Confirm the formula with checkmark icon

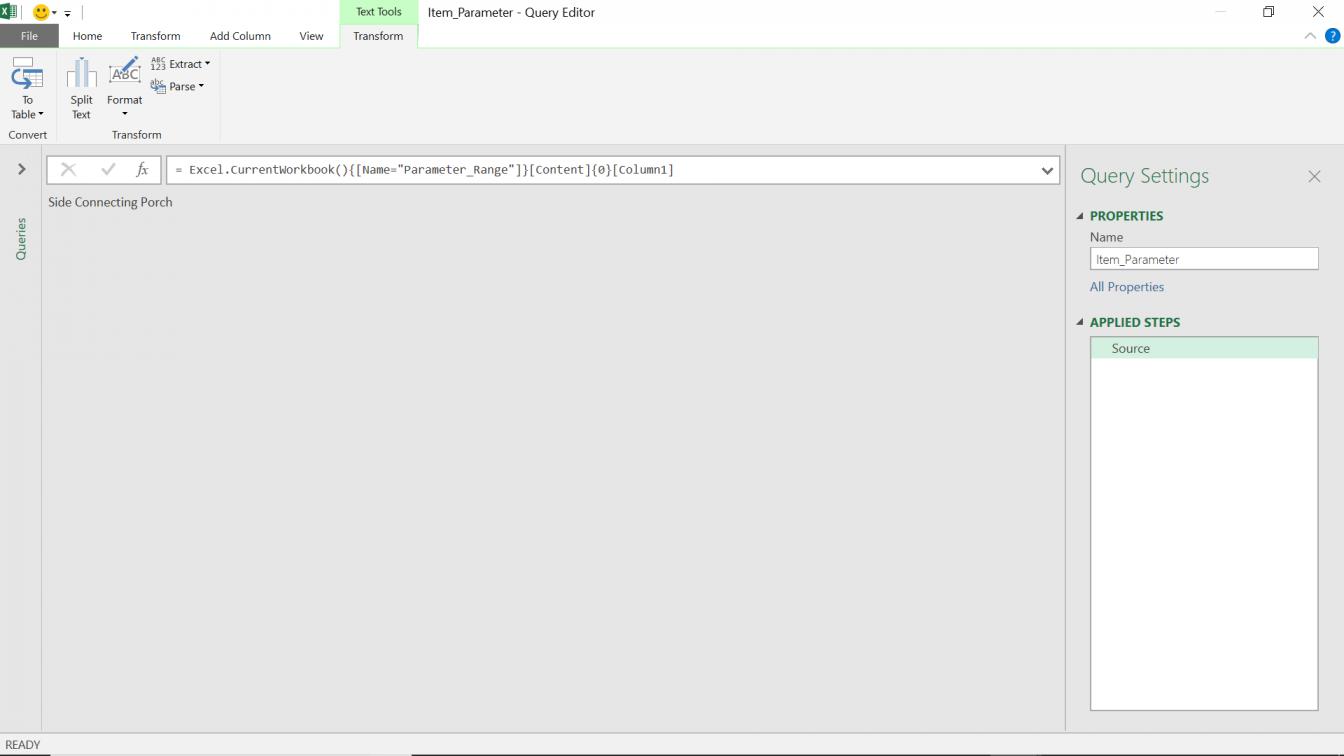point(108,170)
